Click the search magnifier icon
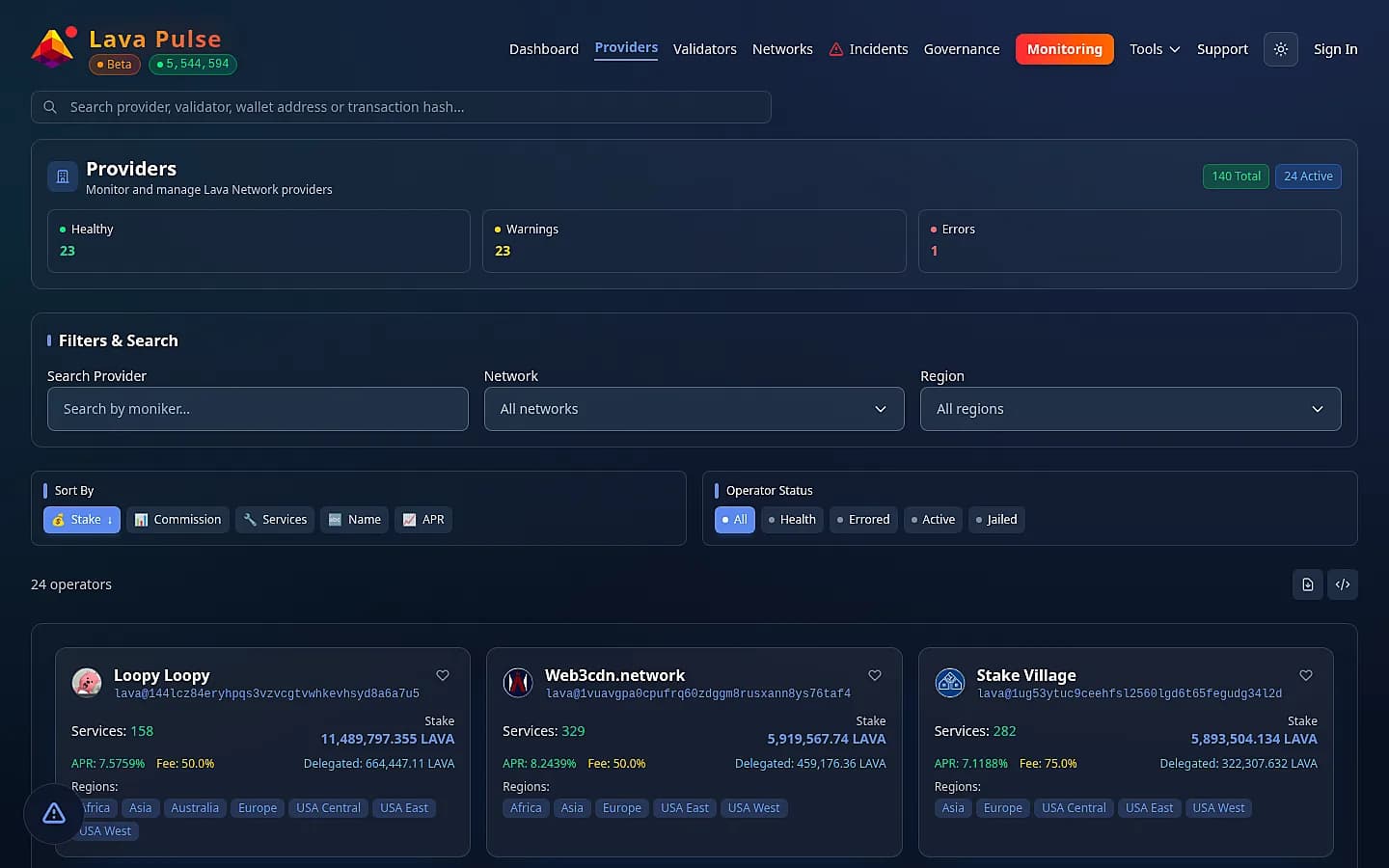1389x868 pixels. 50,107
